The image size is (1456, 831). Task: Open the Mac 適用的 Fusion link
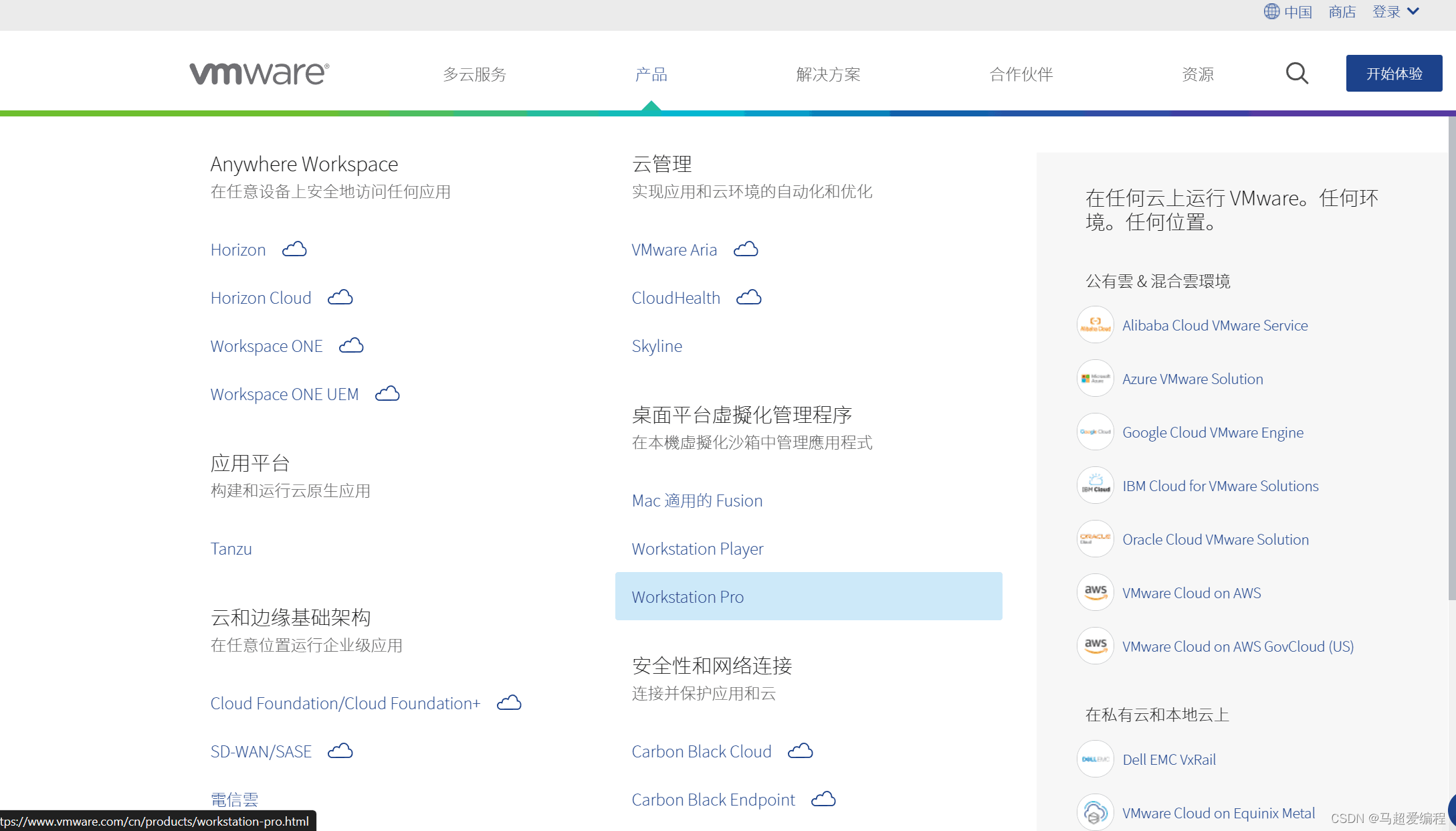(697, 500)
